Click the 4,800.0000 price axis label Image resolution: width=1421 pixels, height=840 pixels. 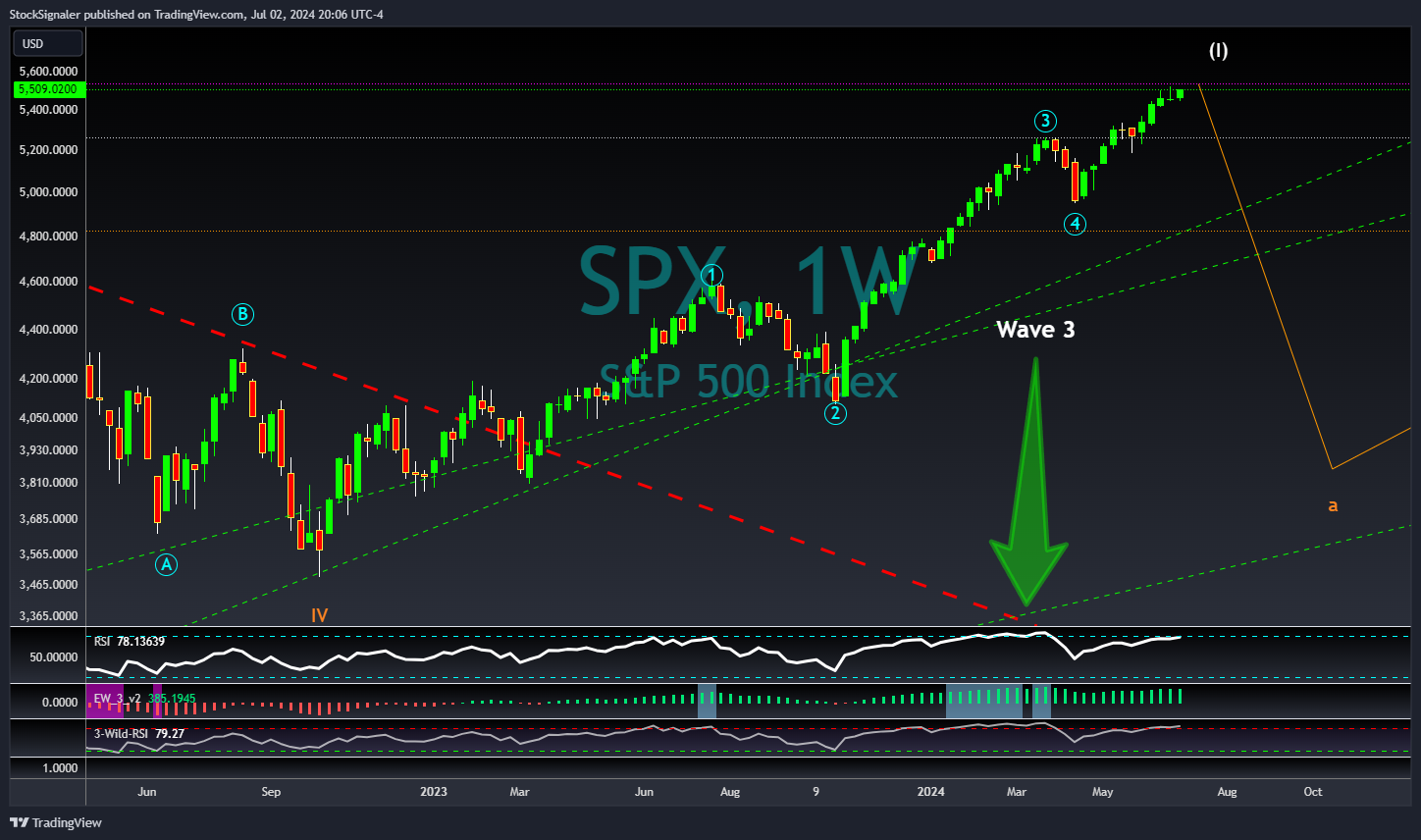(48, 236)
